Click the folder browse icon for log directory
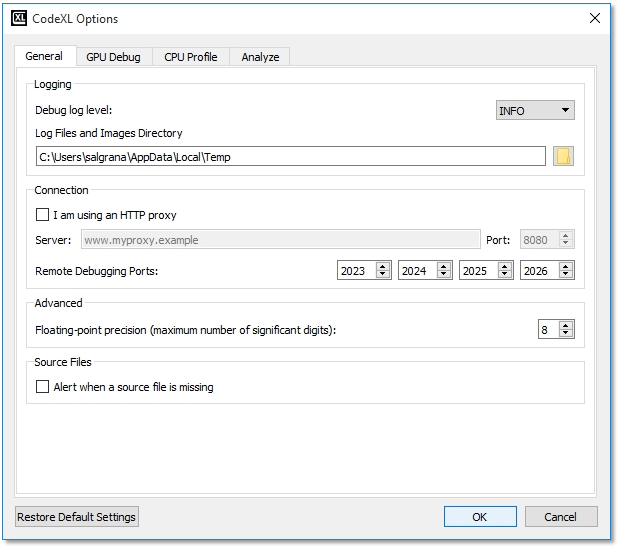Viewport: 620px width, 549px height. (564, 156)
